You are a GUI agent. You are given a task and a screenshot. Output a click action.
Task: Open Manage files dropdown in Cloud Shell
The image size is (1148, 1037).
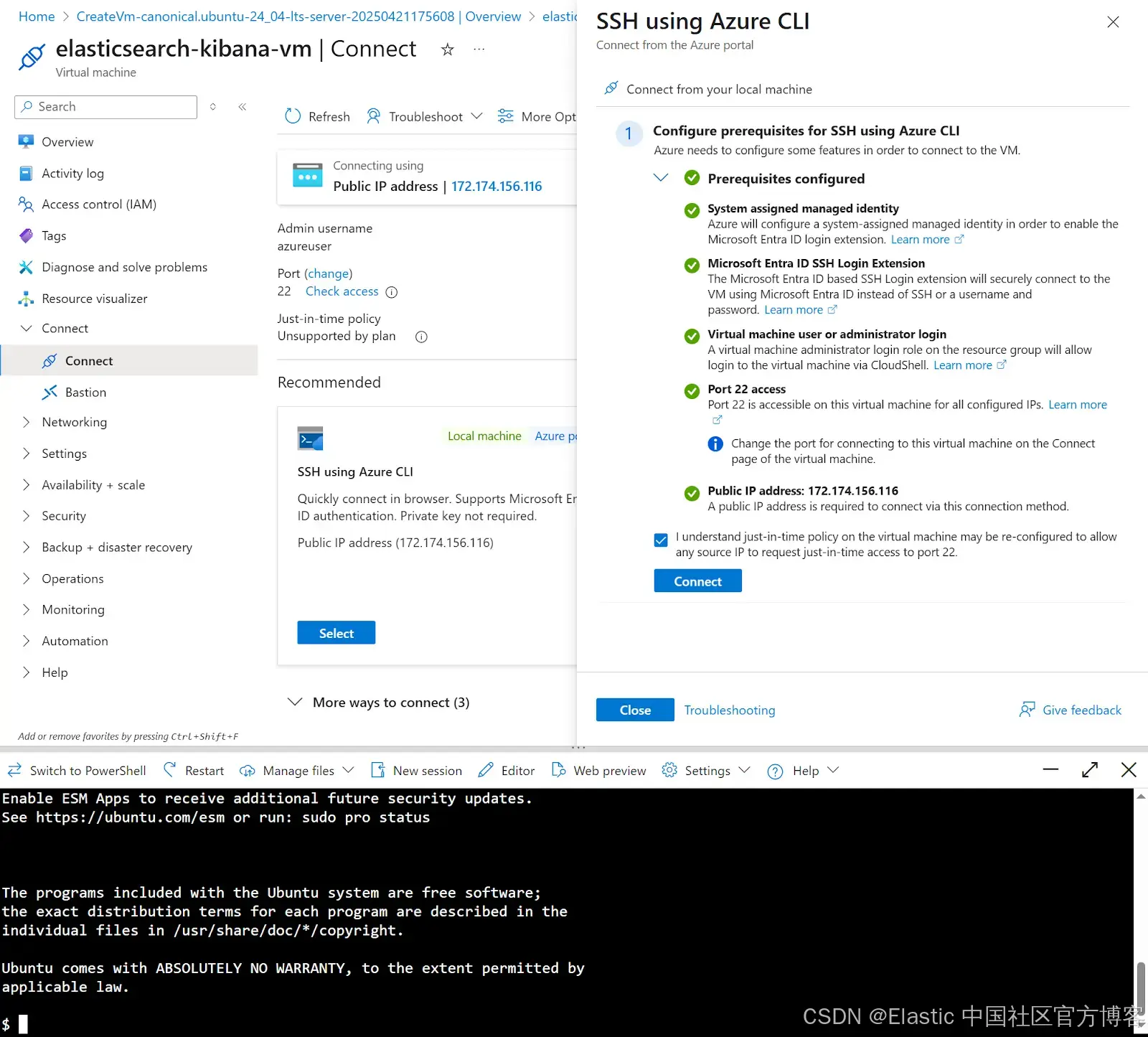(x=297, y=770)
